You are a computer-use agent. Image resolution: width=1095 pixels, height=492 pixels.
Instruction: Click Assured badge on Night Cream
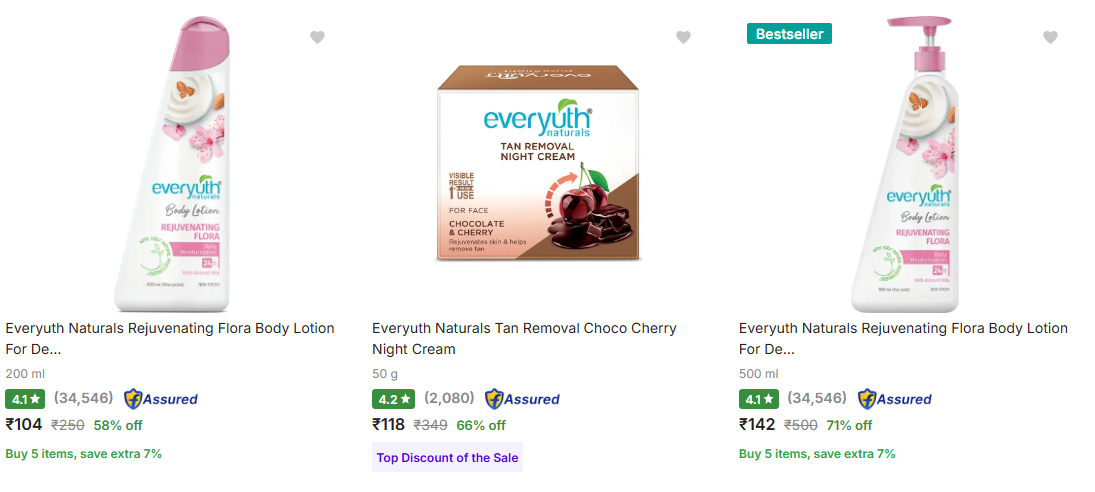522,399
